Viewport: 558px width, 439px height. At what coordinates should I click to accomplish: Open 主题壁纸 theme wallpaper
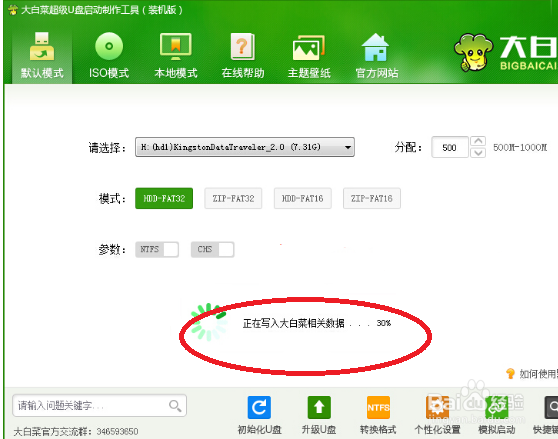coord(309,56)
